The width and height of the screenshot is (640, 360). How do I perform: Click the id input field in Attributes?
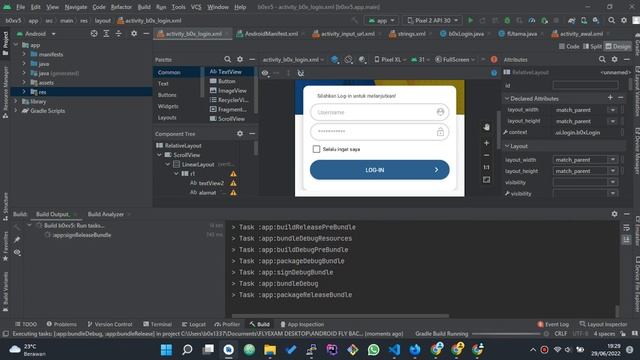(x=585, y=85)
